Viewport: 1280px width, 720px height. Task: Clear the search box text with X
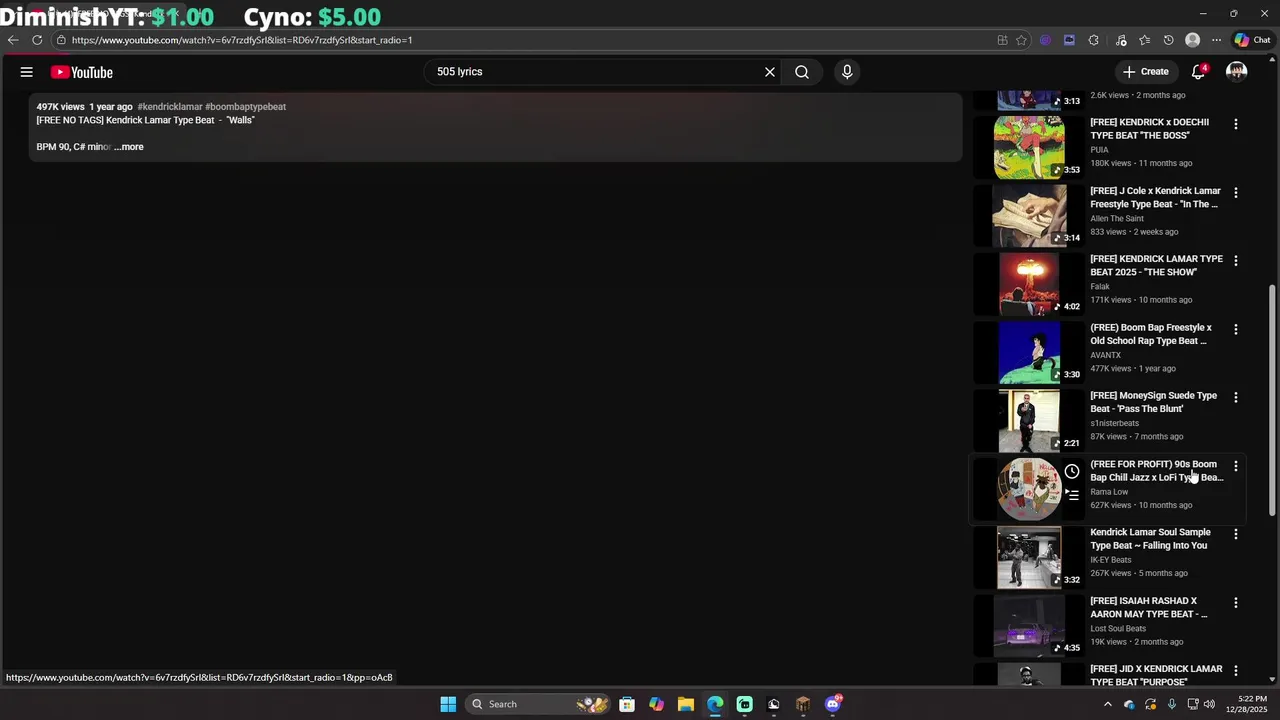click(770, 72)
